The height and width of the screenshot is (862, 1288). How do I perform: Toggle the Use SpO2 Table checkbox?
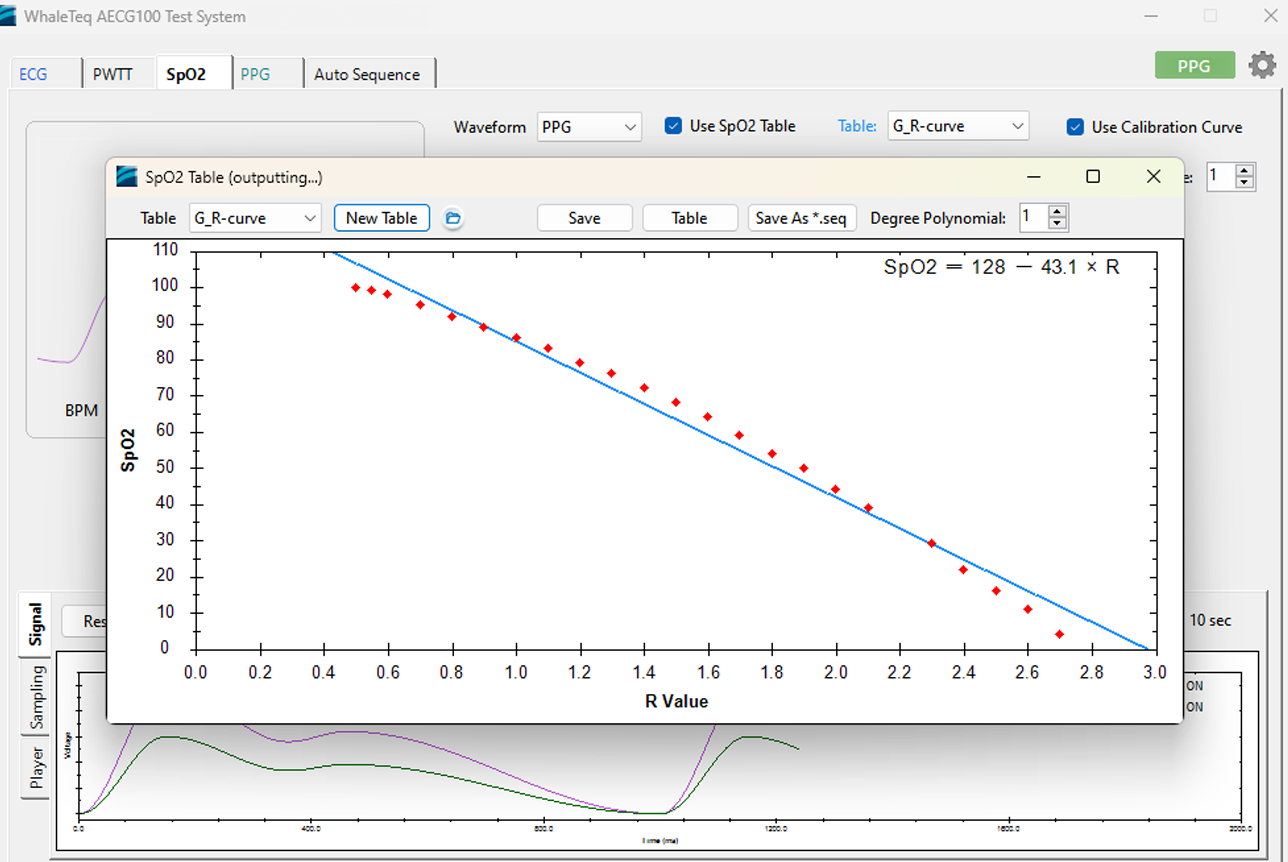[673, 126]
